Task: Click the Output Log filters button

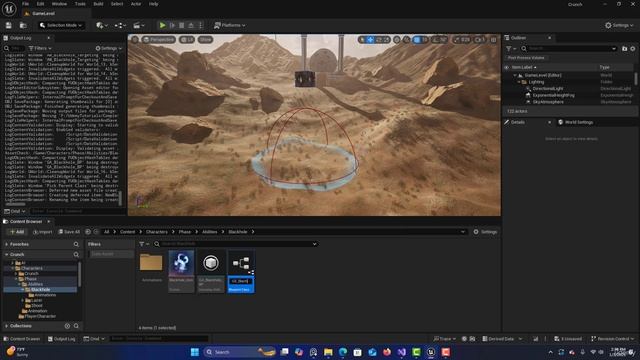Action: coord(40,48)
